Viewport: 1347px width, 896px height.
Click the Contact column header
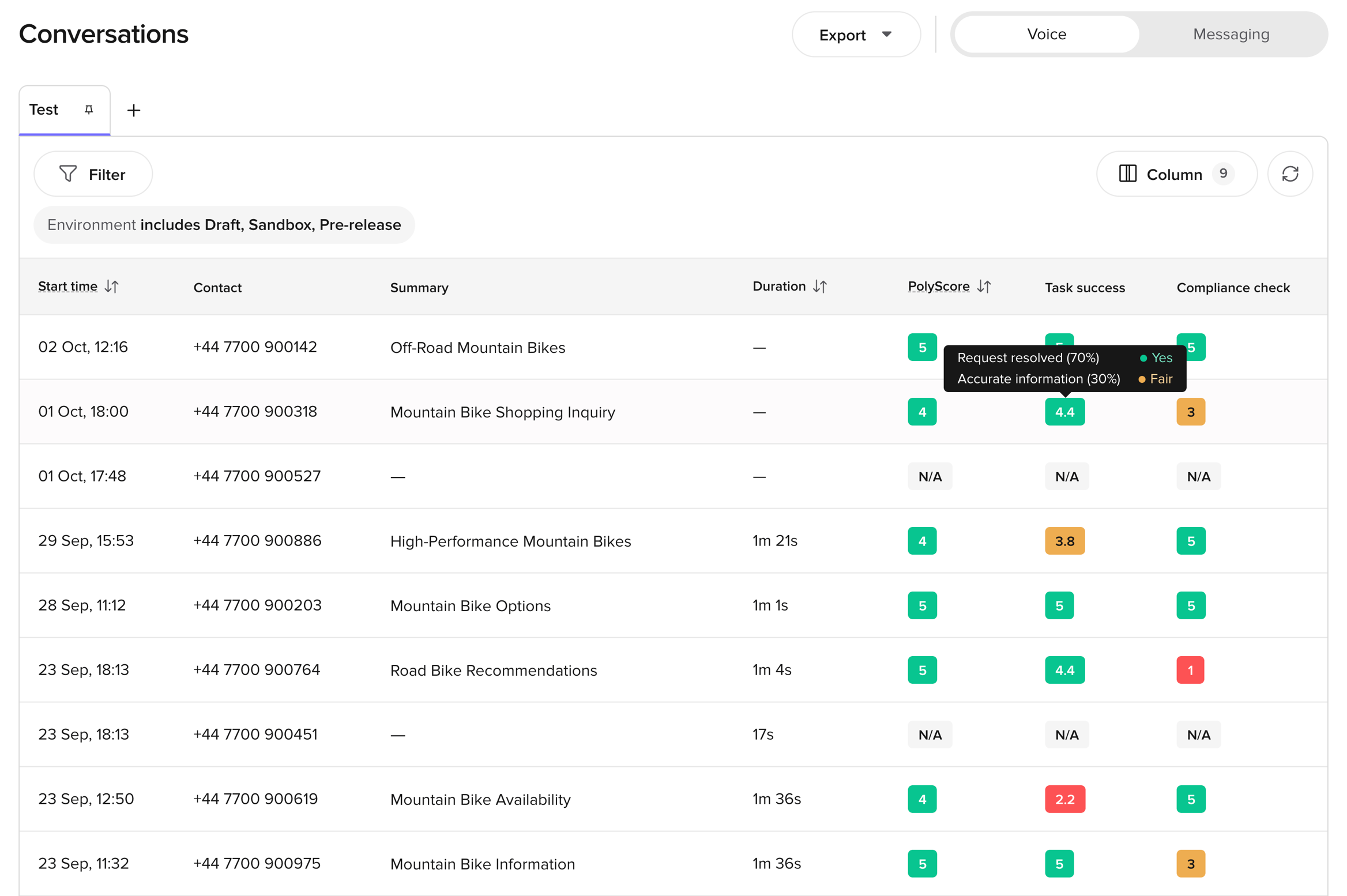click(217, 288)
